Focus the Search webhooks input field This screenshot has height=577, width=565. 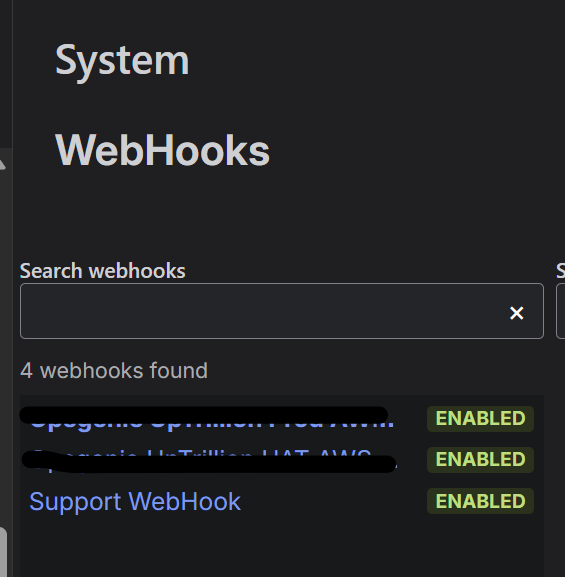pos(282,311)
